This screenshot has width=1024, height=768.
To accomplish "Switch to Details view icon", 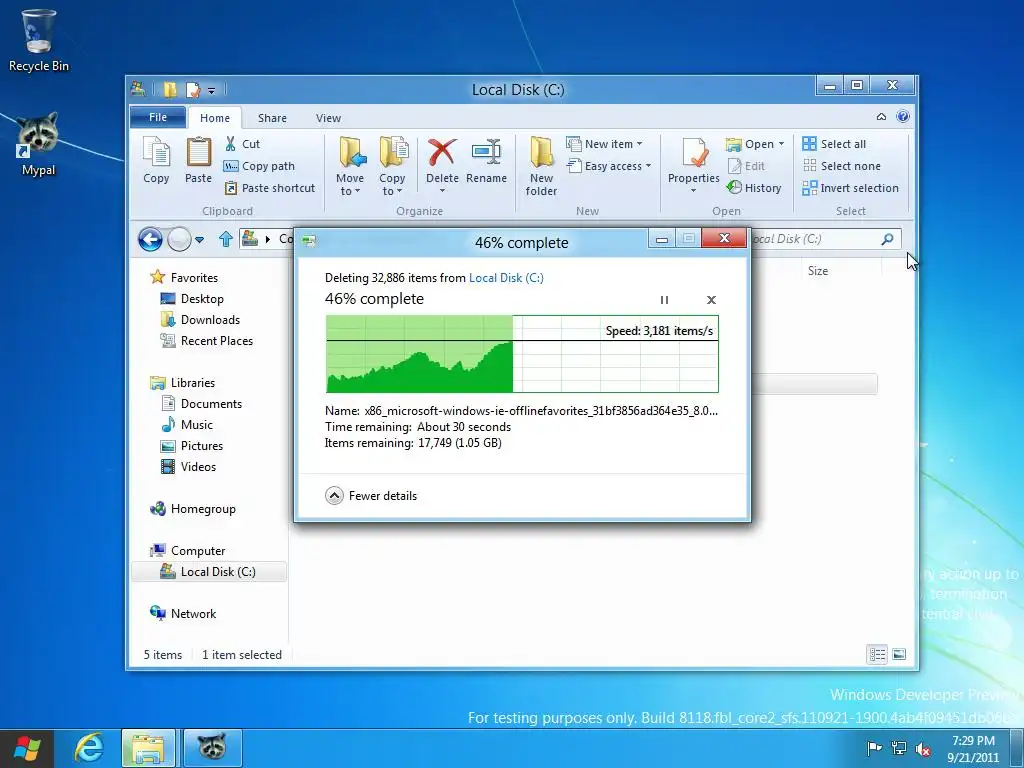I will click(x=877, y=654).
